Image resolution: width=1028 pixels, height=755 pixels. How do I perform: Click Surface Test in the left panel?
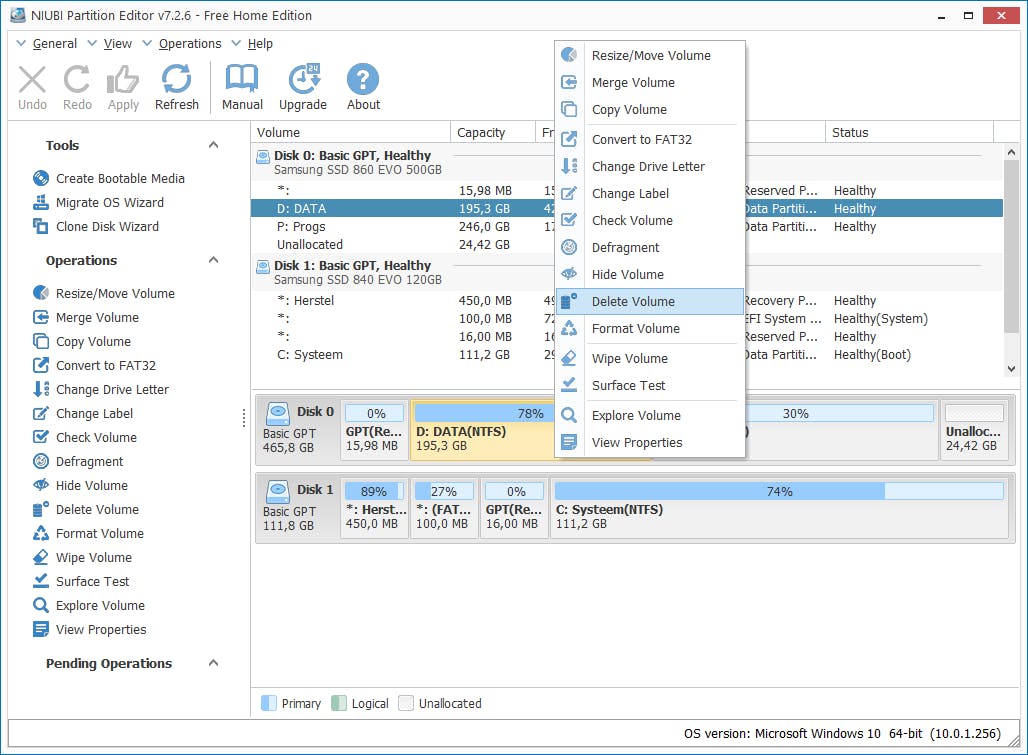click(x=92, y=581)
